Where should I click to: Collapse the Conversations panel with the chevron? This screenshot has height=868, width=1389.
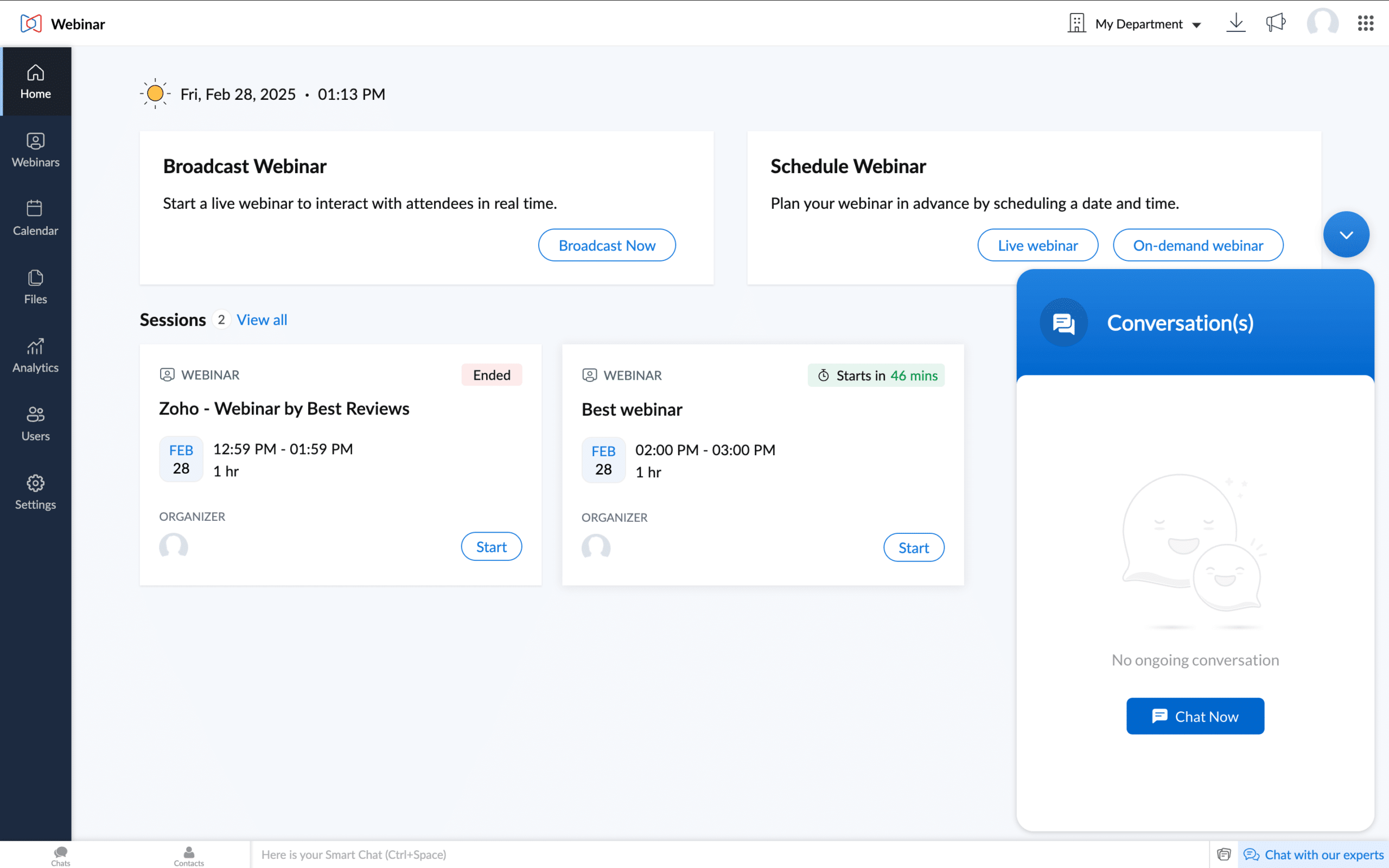[x=1346, y=234]
